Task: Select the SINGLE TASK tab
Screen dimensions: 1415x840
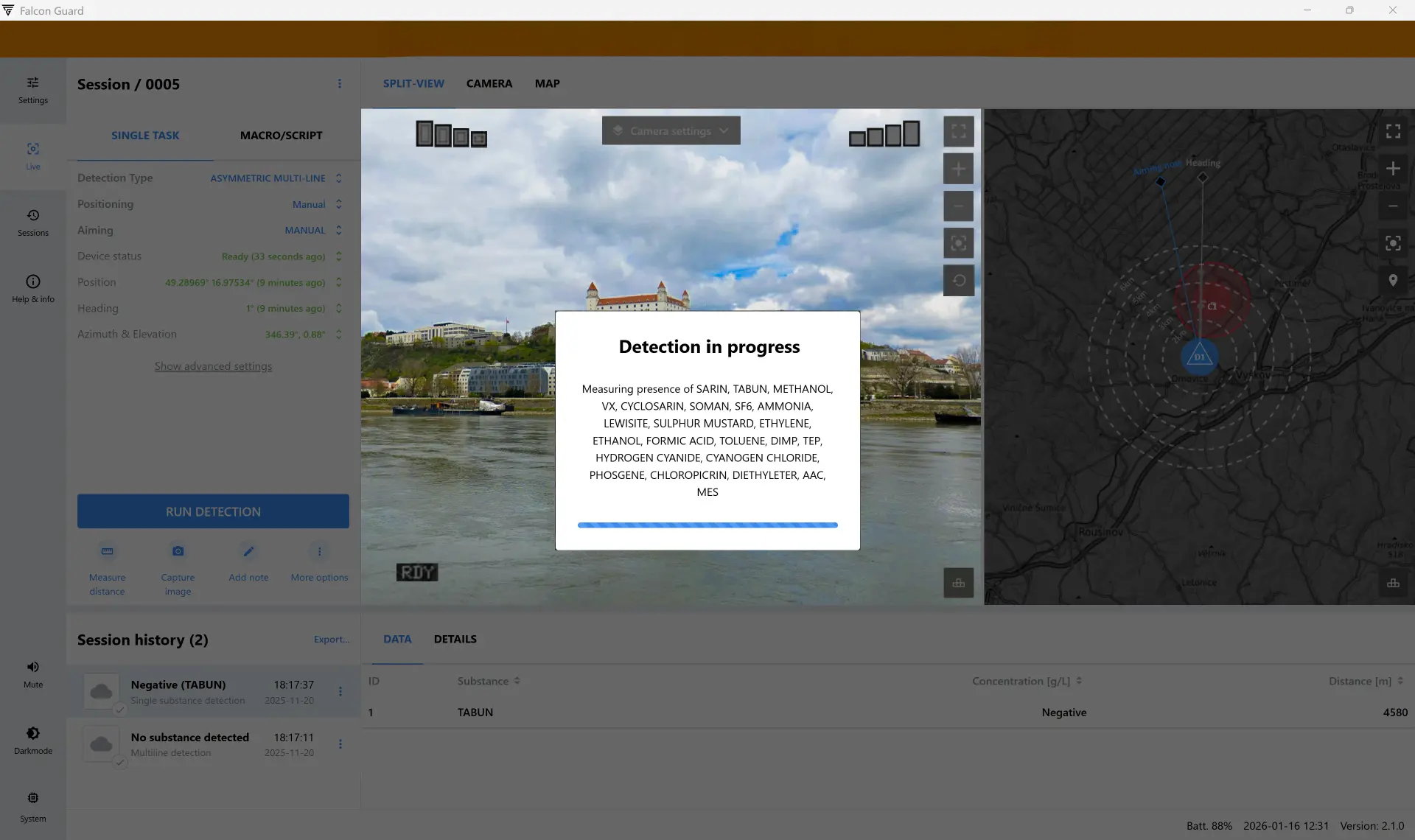Action: click(x=145, y=136)
